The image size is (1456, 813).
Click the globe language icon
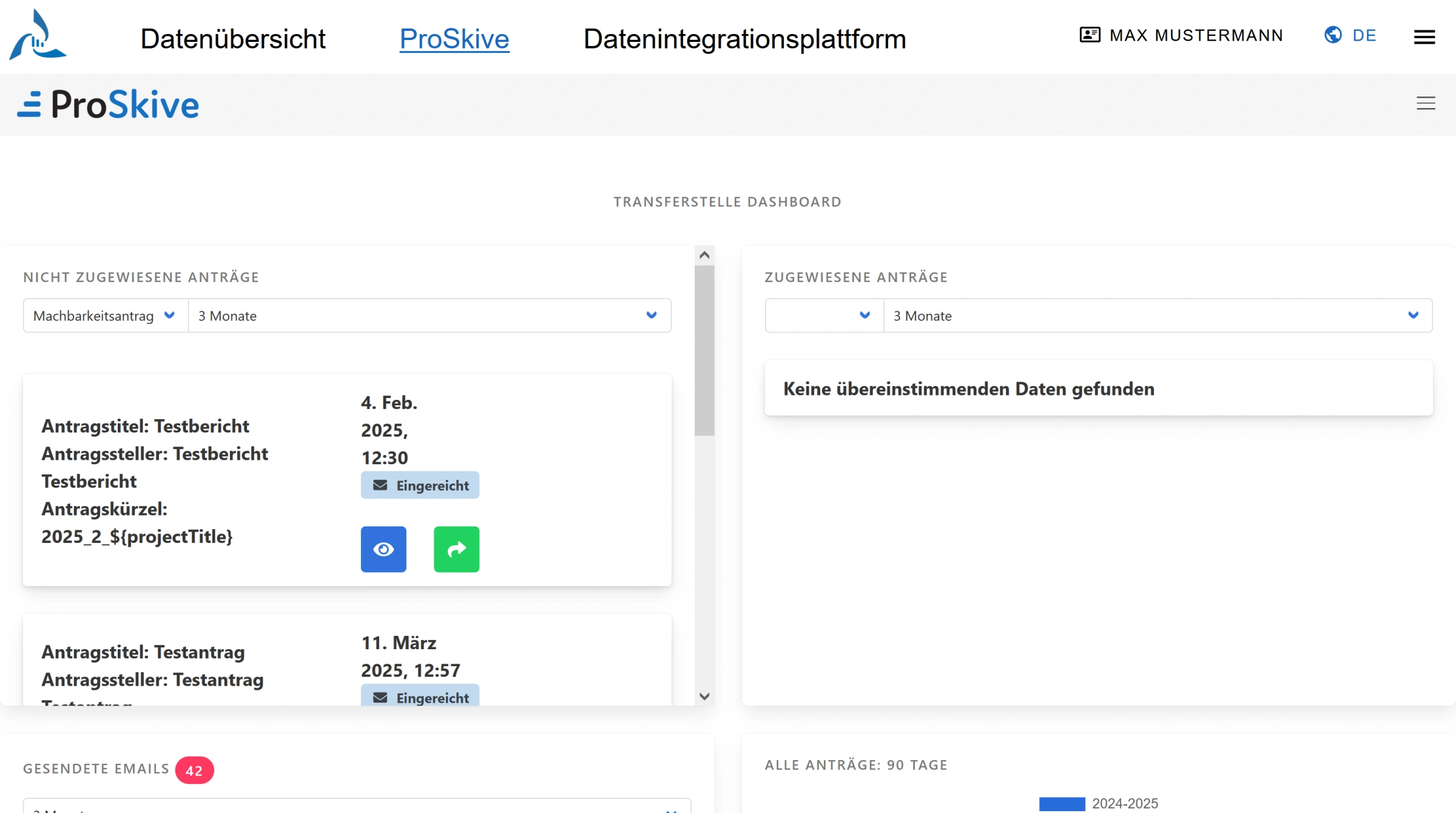pyautogui.click(x=1333, y=35)
